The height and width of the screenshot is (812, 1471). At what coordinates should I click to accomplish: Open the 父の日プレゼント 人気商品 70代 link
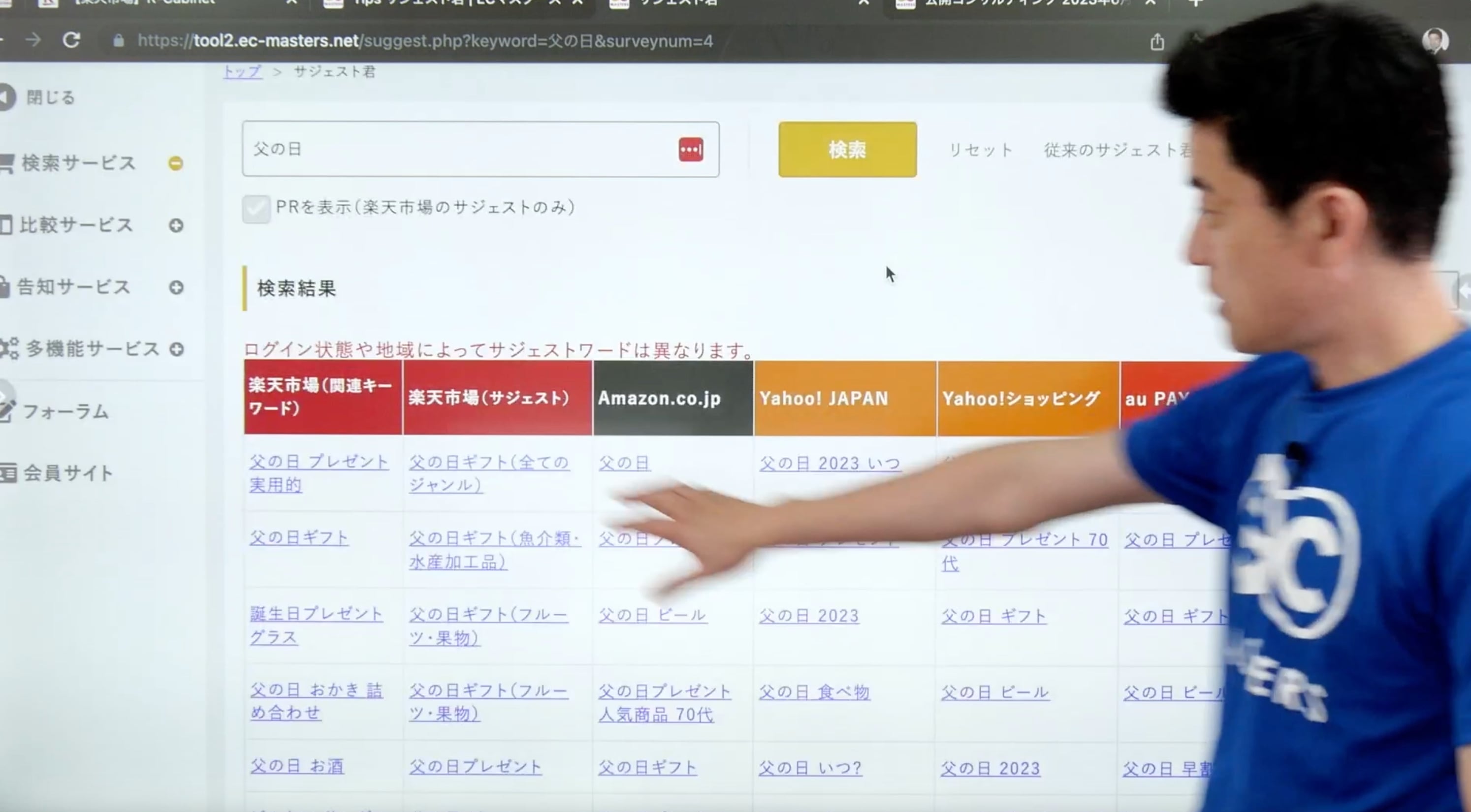click(x=665, y=703)
